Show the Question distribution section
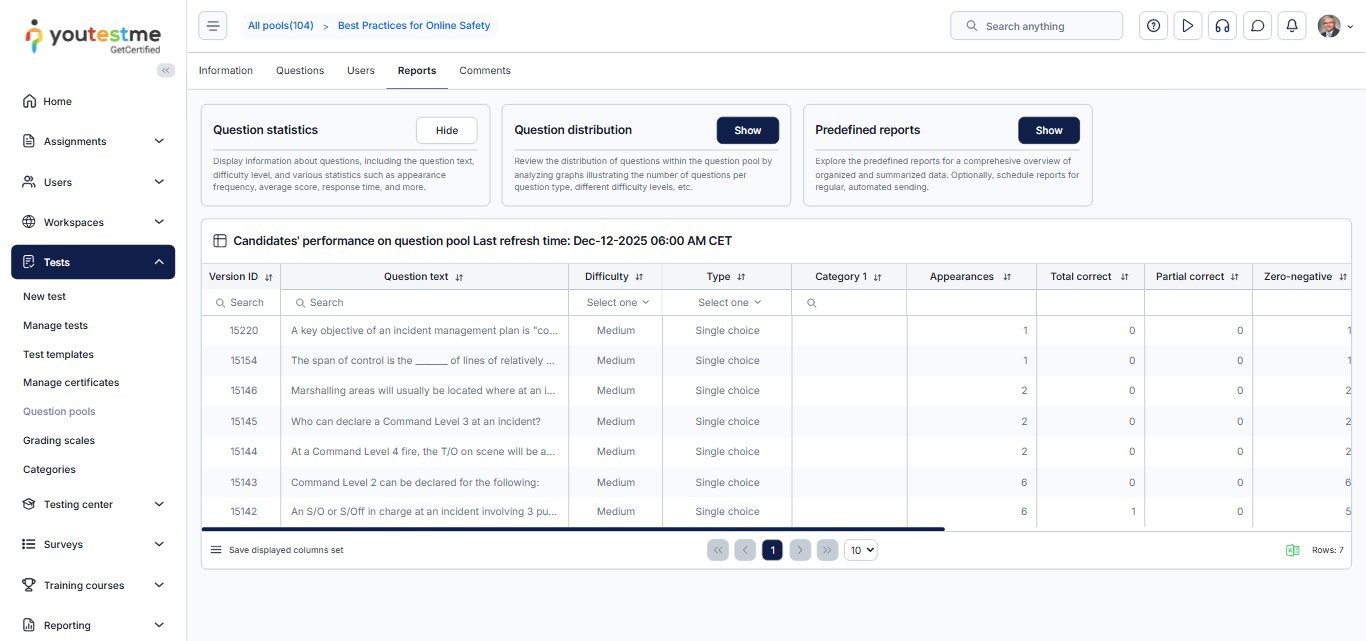Screen dimensions: 1366x641 [x=747, y=130]
